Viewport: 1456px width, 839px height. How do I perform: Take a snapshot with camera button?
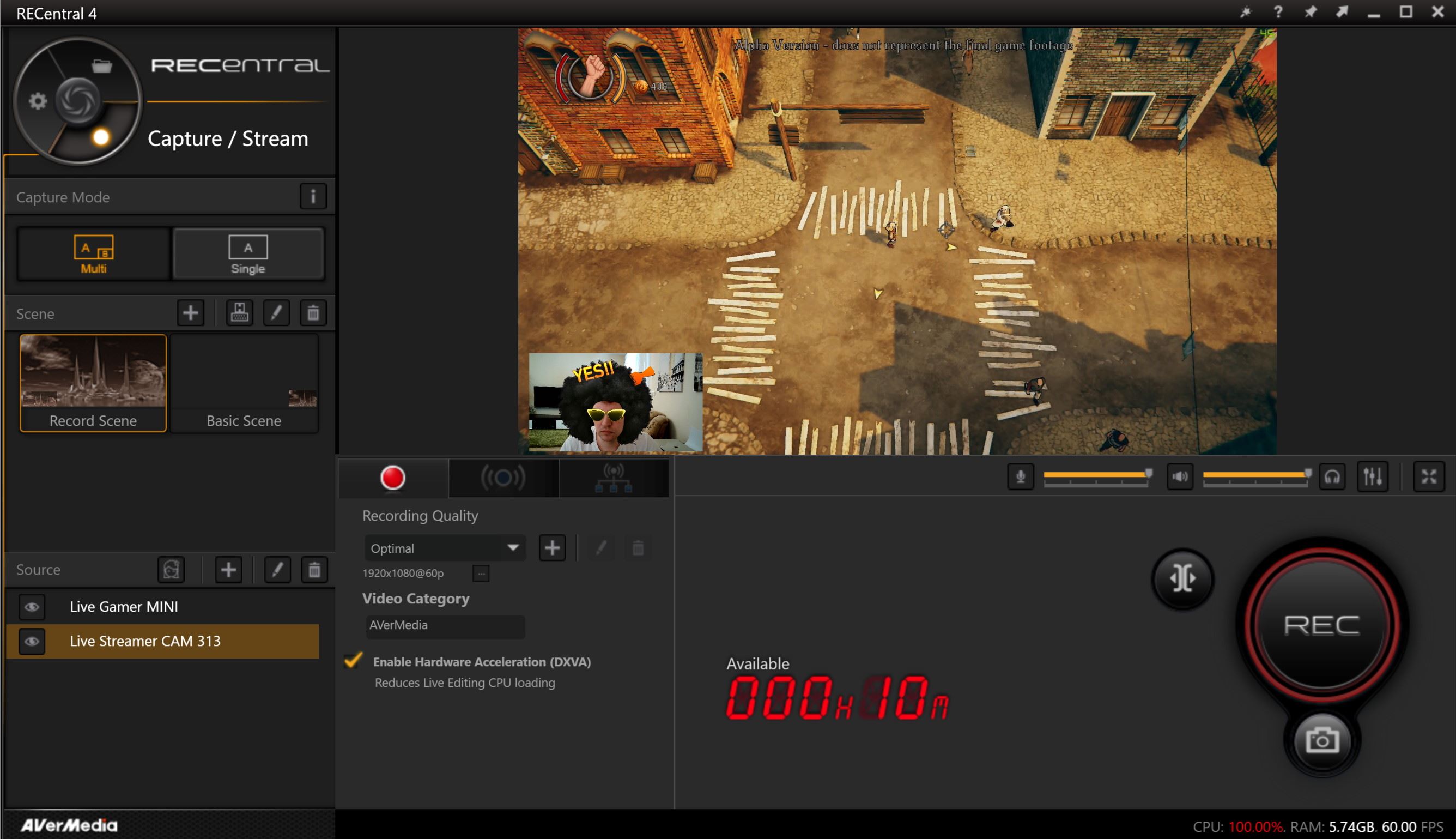point(1322,740)
